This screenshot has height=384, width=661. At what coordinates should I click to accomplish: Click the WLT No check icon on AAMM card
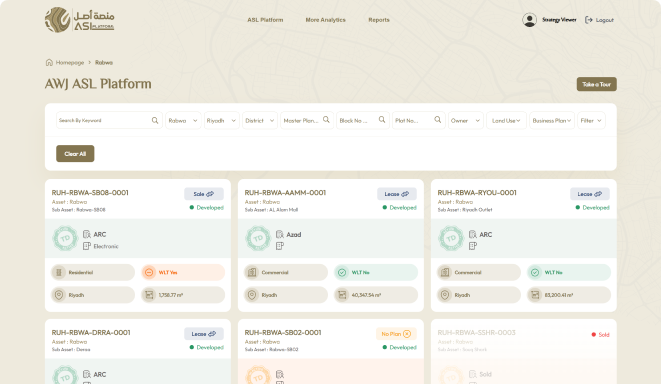tap(342, 272)
